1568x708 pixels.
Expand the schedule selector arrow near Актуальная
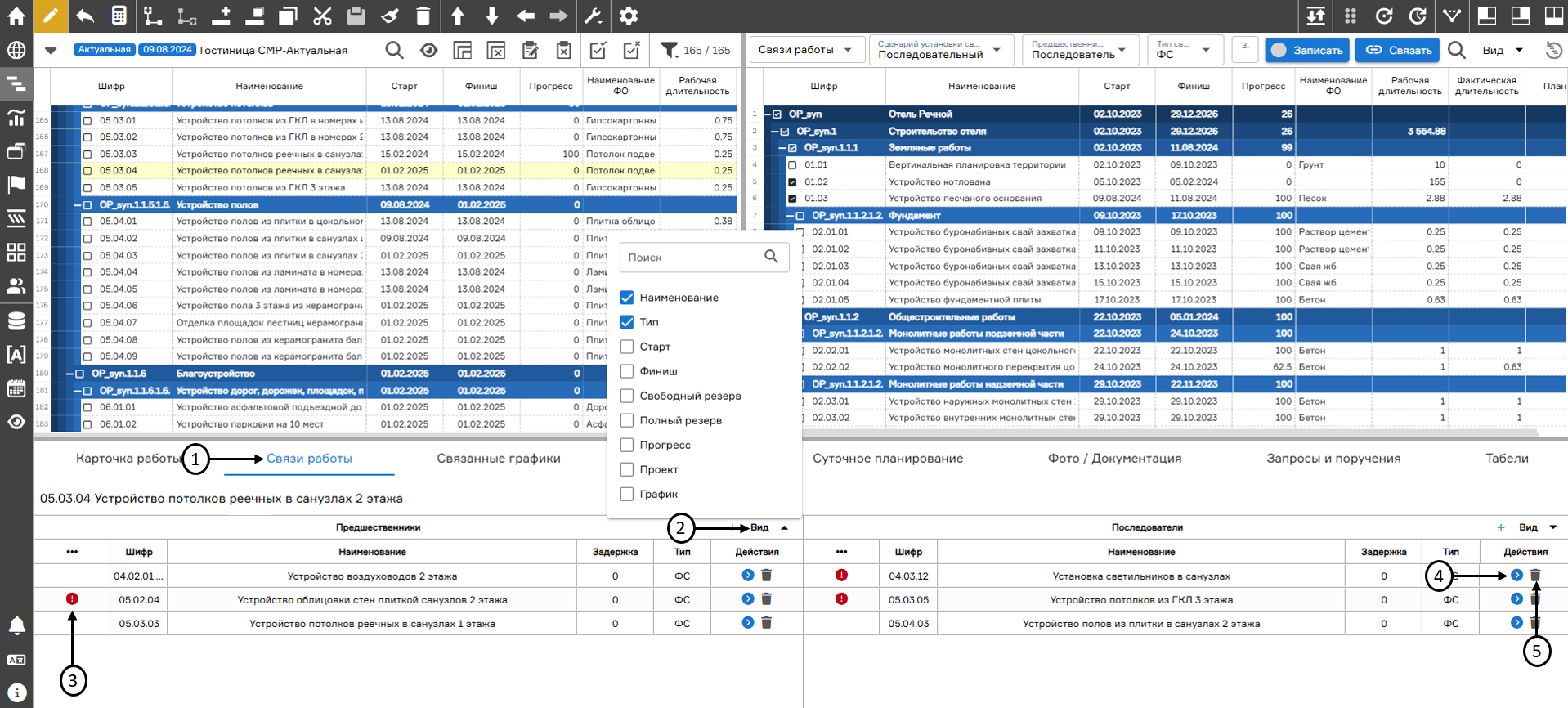[x=51, y=51]
